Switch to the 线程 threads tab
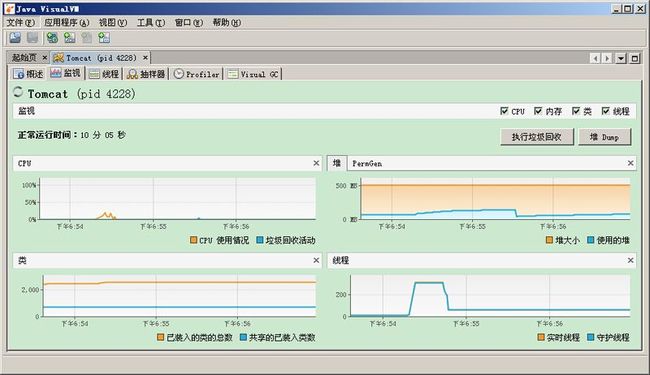The height and width of the screenshot is (375, 650). click(104, 74)
